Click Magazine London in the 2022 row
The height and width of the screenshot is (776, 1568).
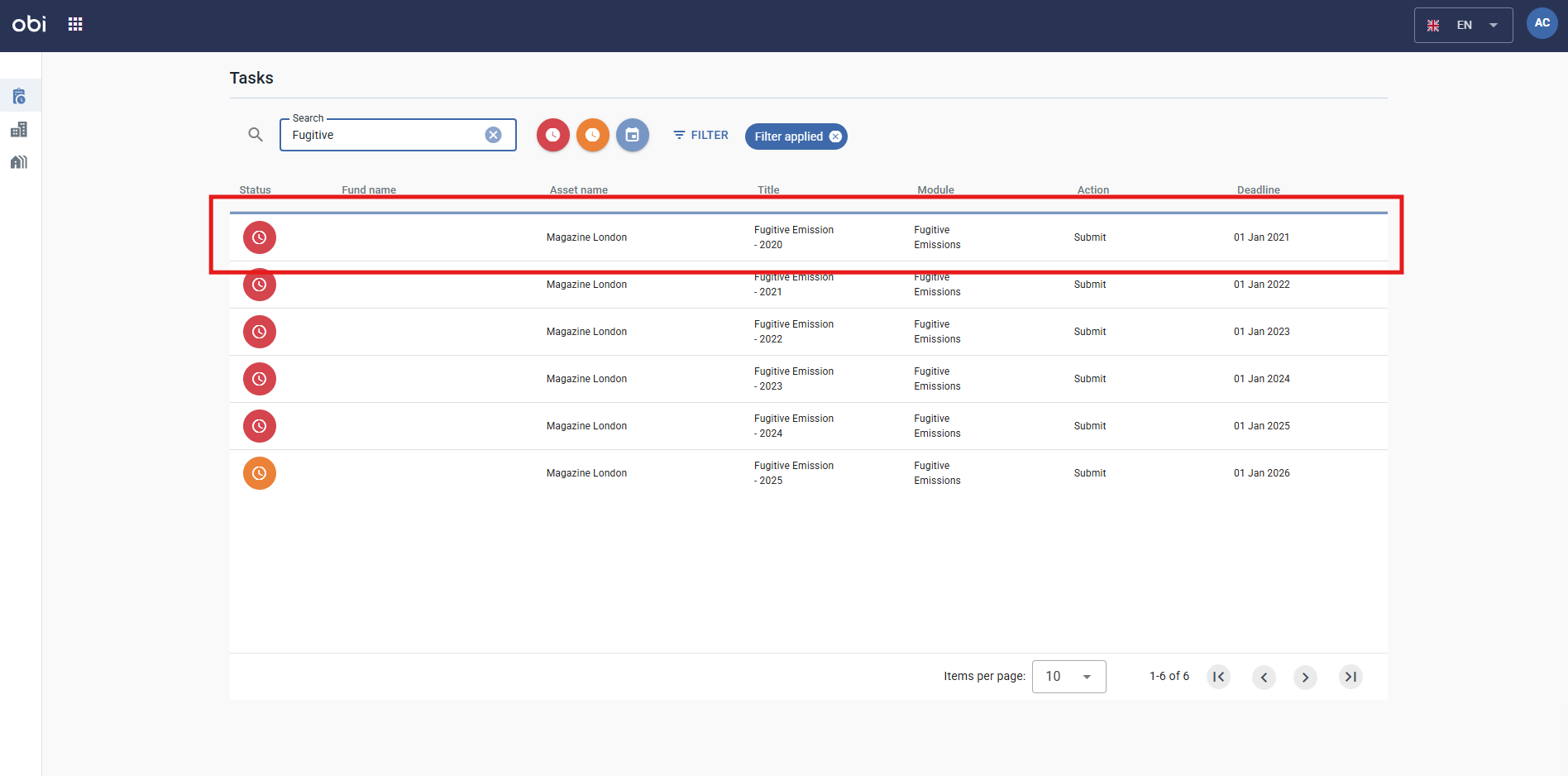click(x=586, y=332)
